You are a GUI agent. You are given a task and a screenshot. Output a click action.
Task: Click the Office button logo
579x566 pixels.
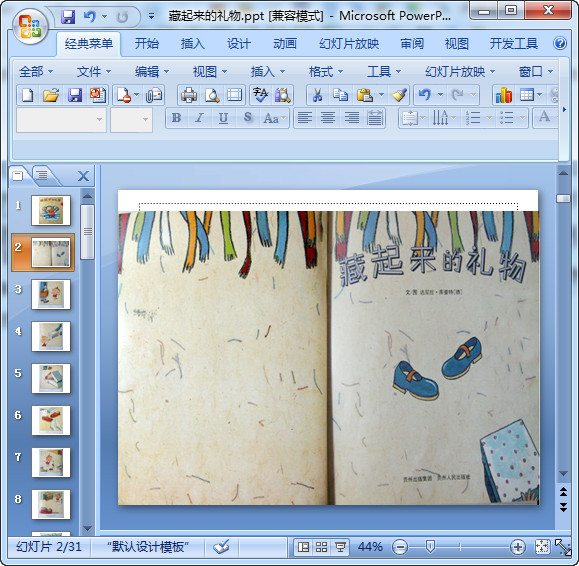(30, 27)
